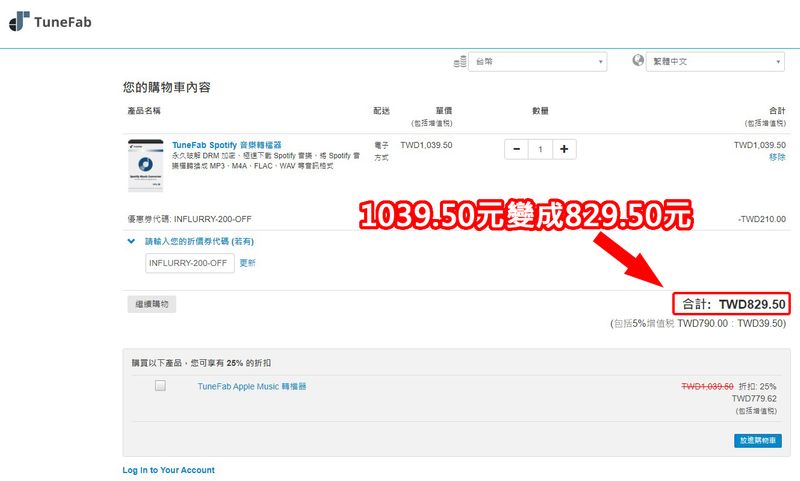Collapse the coupon code section chevron

pyautogui.click(x=131, y=241)
